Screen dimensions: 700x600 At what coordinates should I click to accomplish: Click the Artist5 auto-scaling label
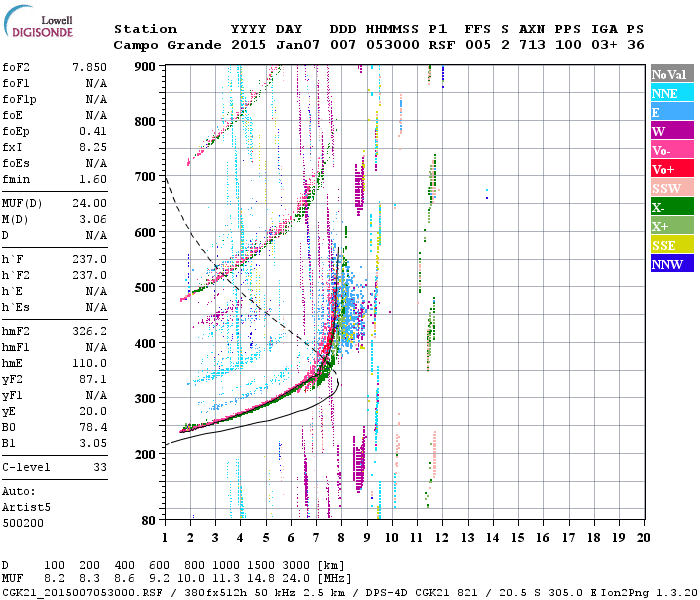click(x=26, y=508)
